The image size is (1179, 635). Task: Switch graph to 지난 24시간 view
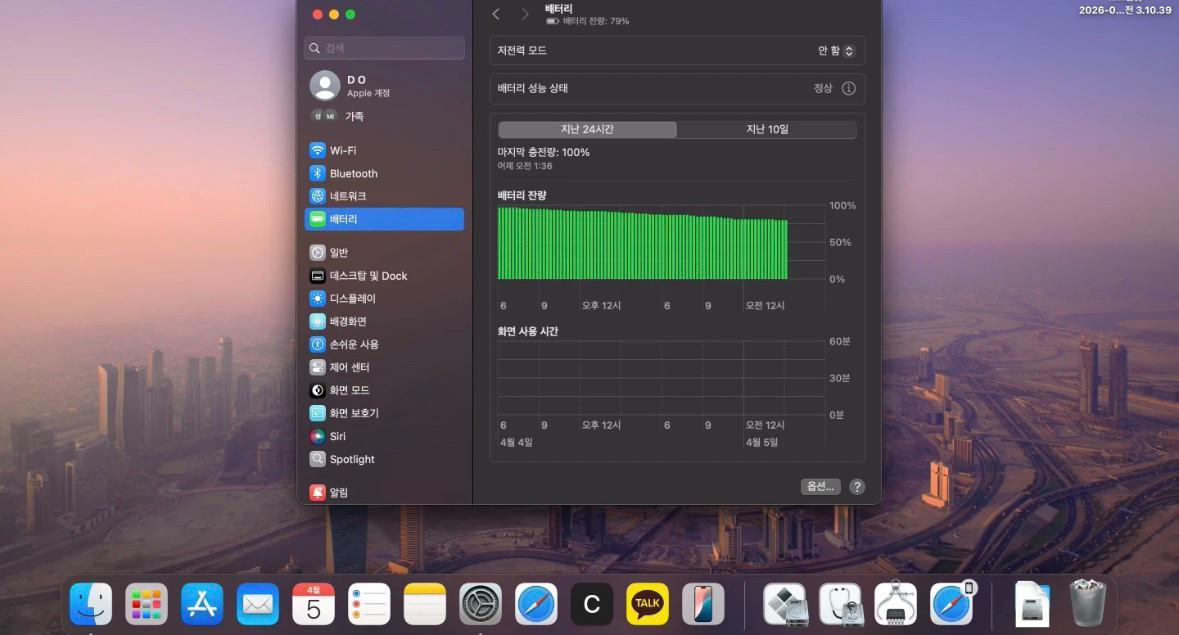(x=587, y=130)
